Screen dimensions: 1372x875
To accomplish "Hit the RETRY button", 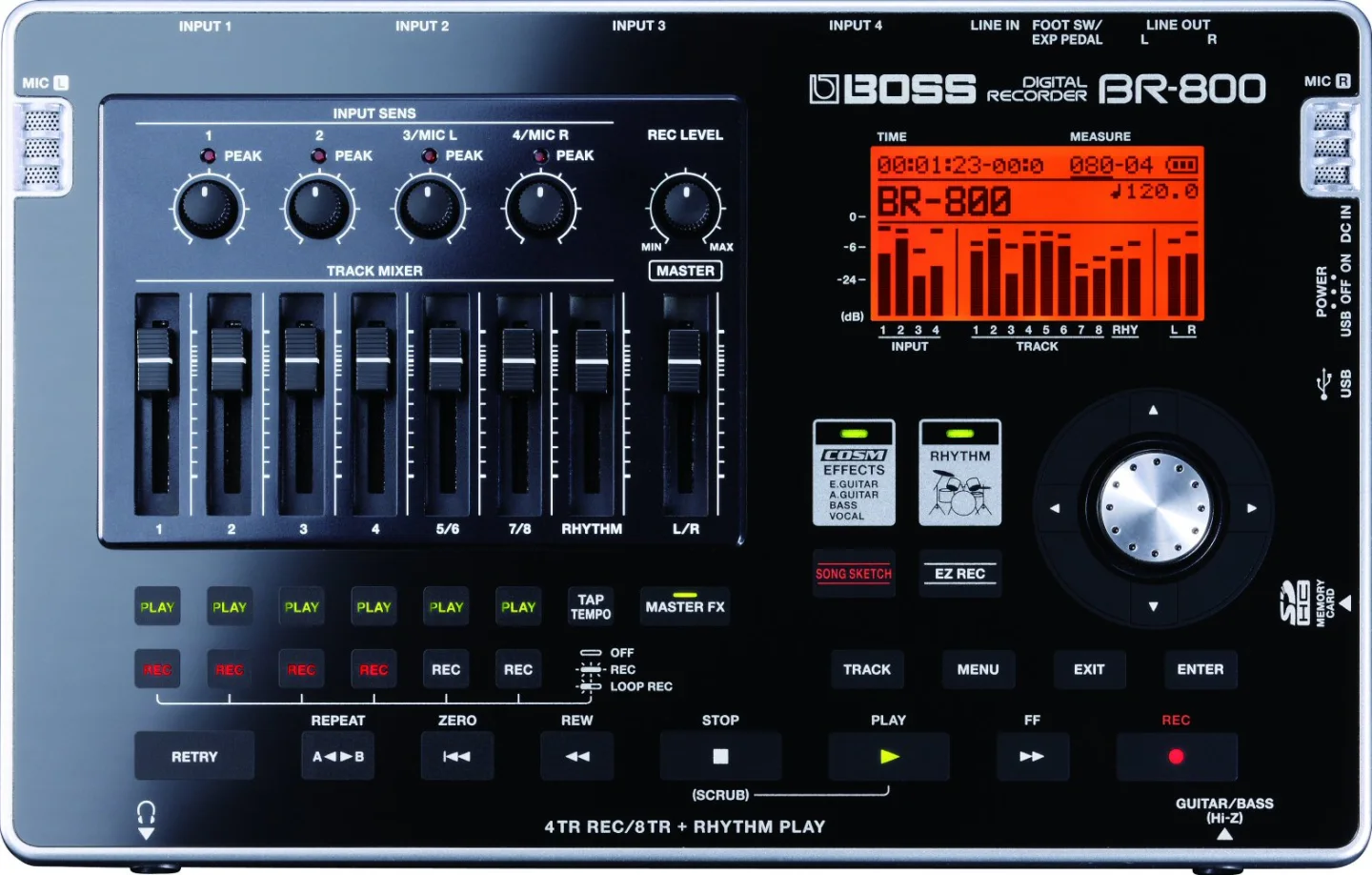I will pyautogui.click(x=194, y=756).
